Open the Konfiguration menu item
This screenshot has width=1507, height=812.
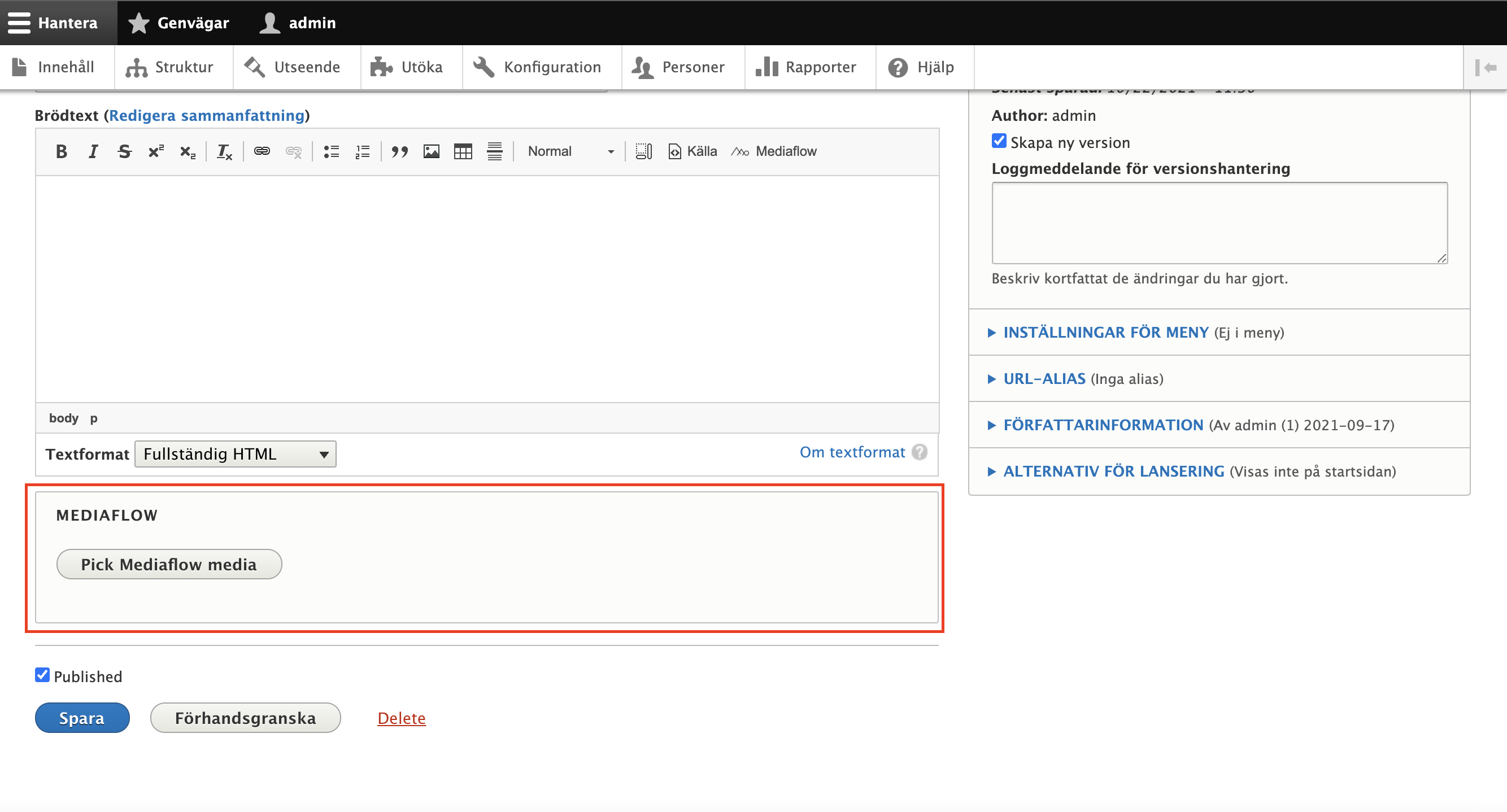click(x=537, y=67)
